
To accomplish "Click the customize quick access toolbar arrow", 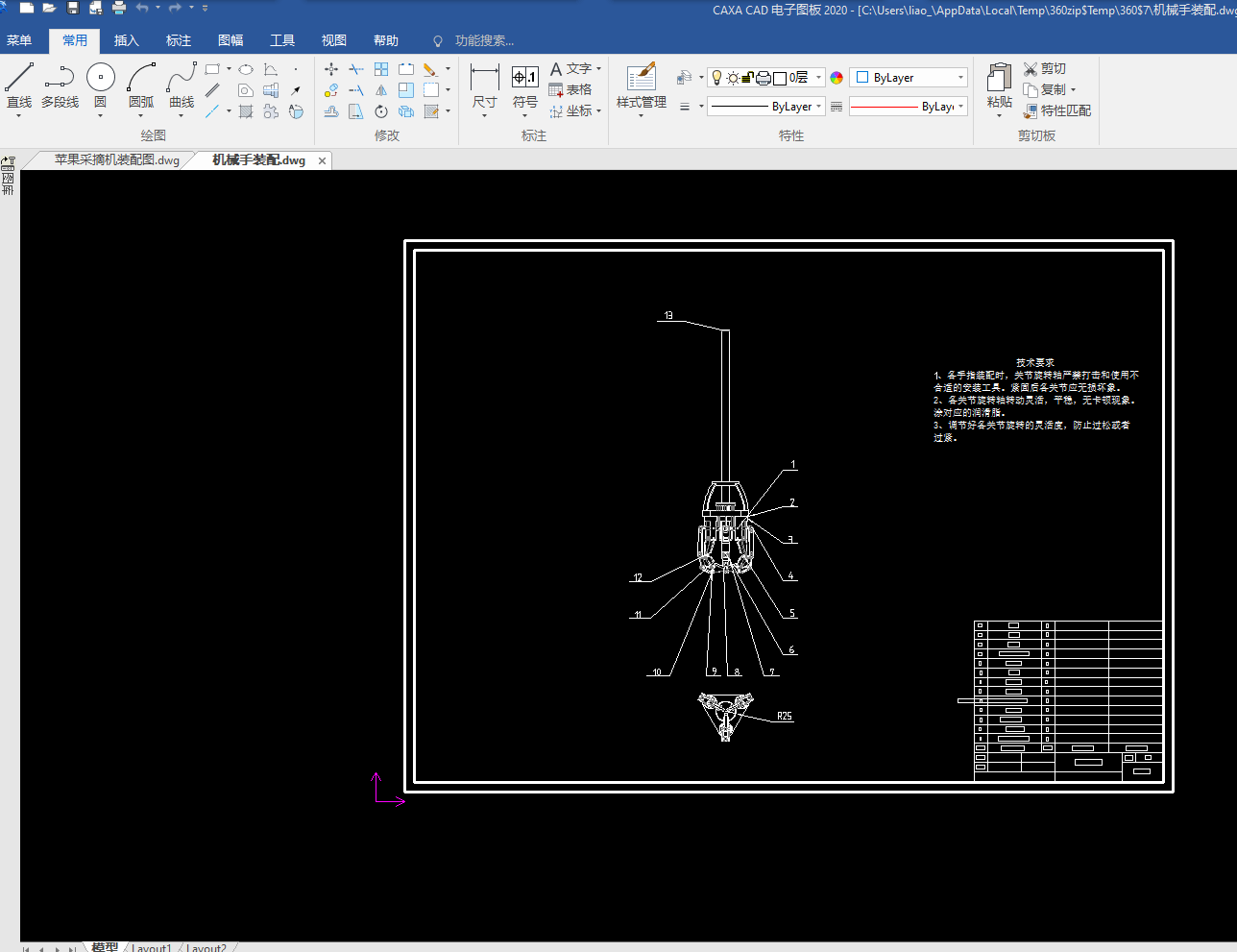I will click(x=205, y=8).
